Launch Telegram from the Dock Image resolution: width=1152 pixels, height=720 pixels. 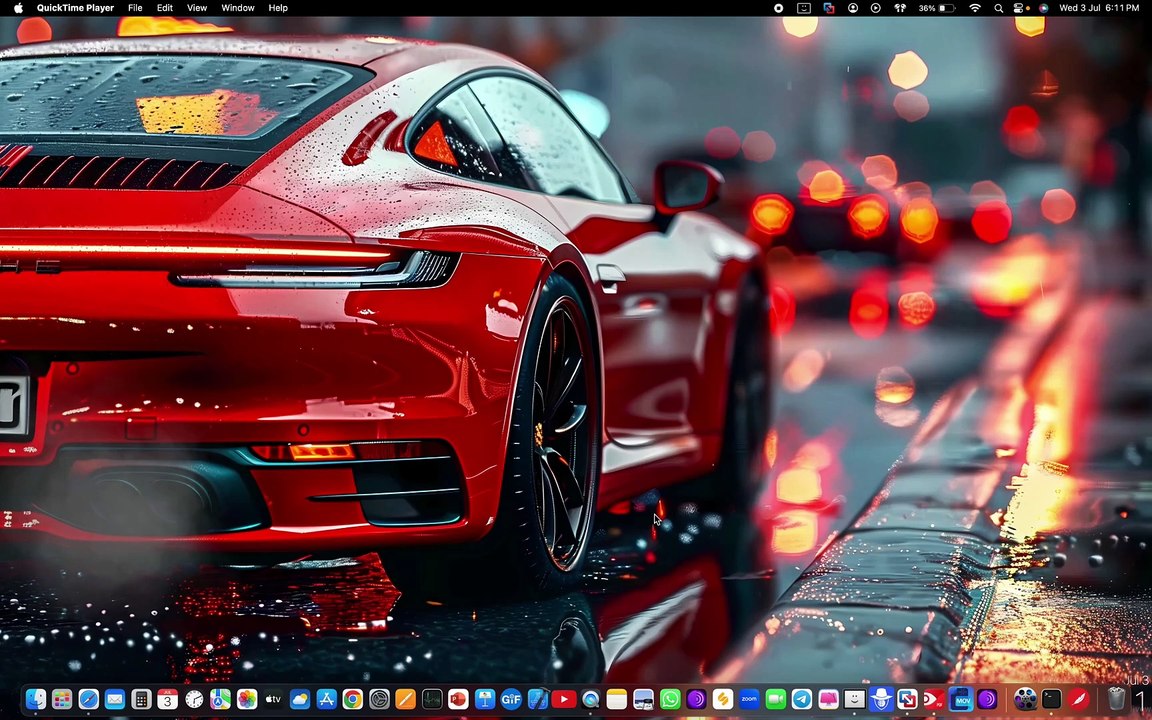802,699
